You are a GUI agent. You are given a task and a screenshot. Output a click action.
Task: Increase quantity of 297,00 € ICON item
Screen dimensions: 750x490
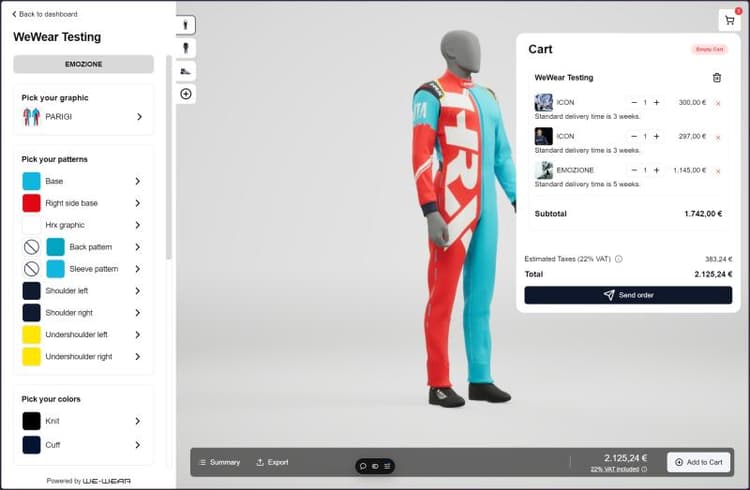(656, 136)
